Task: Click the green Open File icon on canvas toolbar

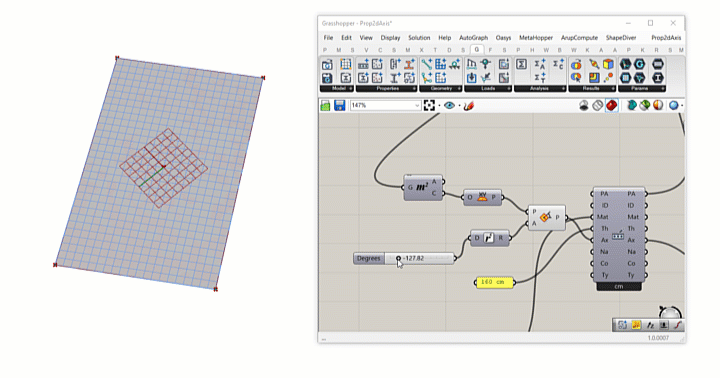Action: pyautogui.click(x=326, y=106)
